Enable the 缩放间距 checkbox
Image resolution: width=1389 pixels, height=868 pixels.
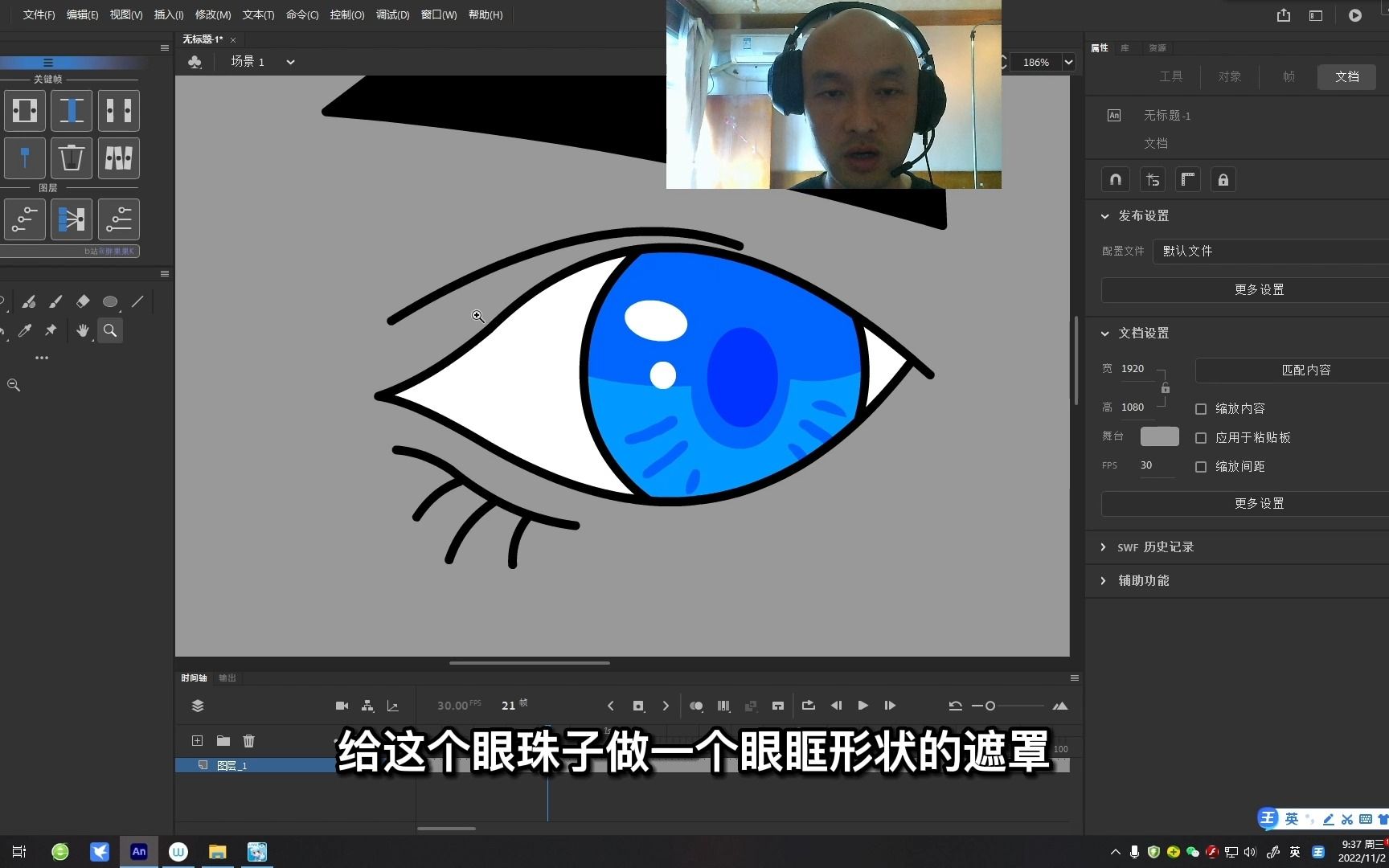pos(1201,467)
